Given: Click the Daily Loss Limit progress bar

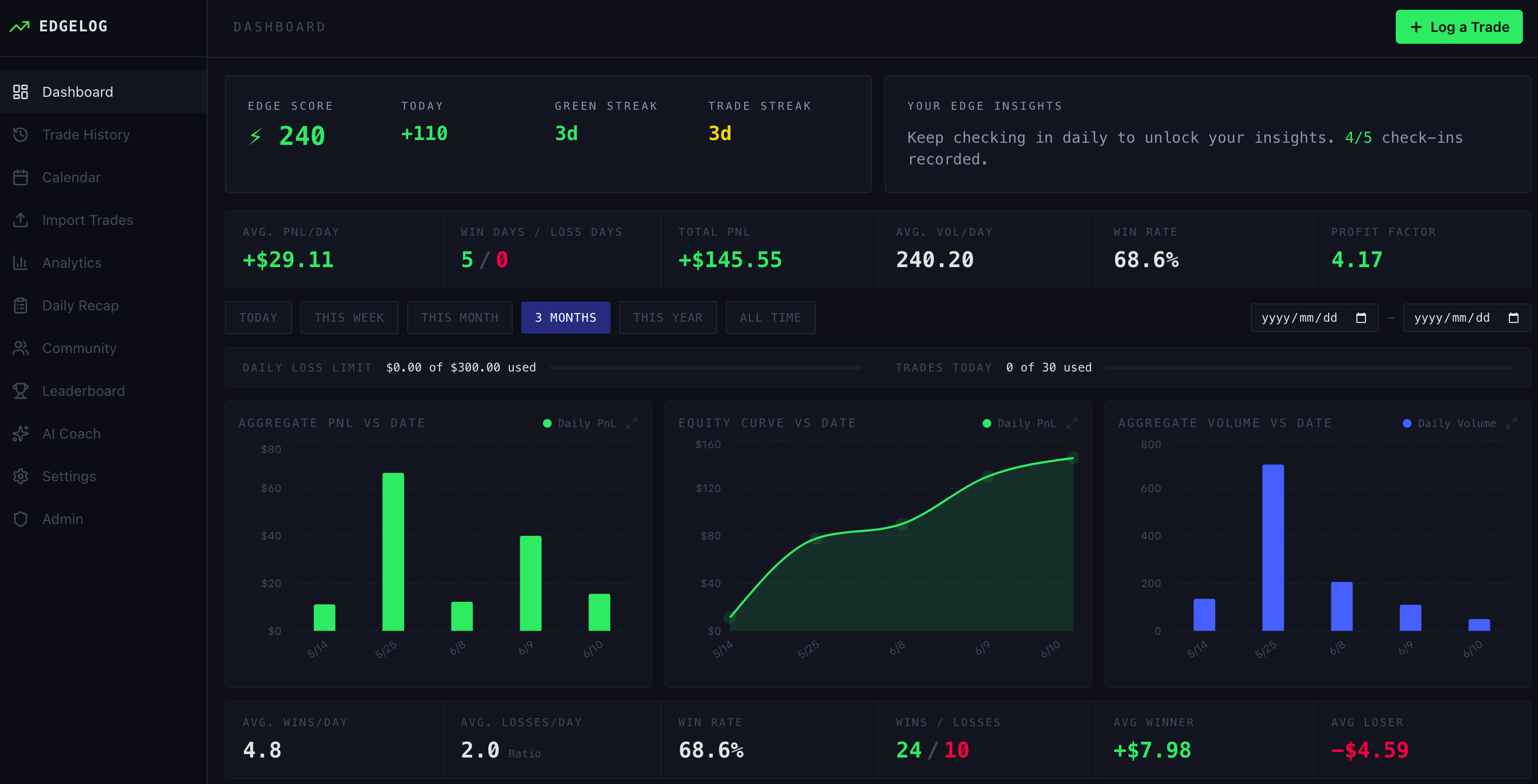Looking at the screenshot, I should 705,368.
